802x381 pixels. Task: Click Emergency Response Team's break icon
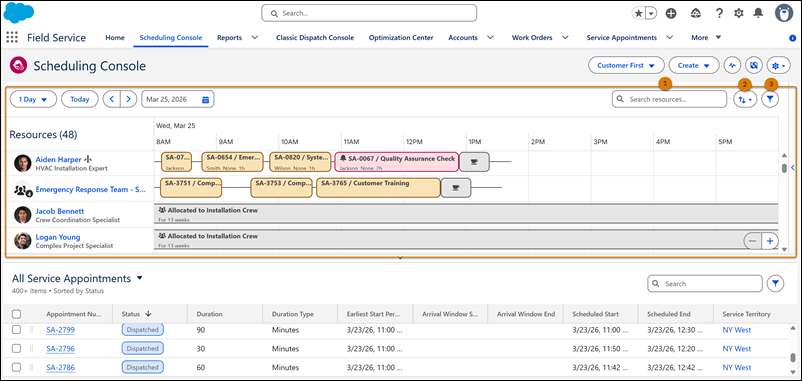pyautogui.click(x=456, y=188)
